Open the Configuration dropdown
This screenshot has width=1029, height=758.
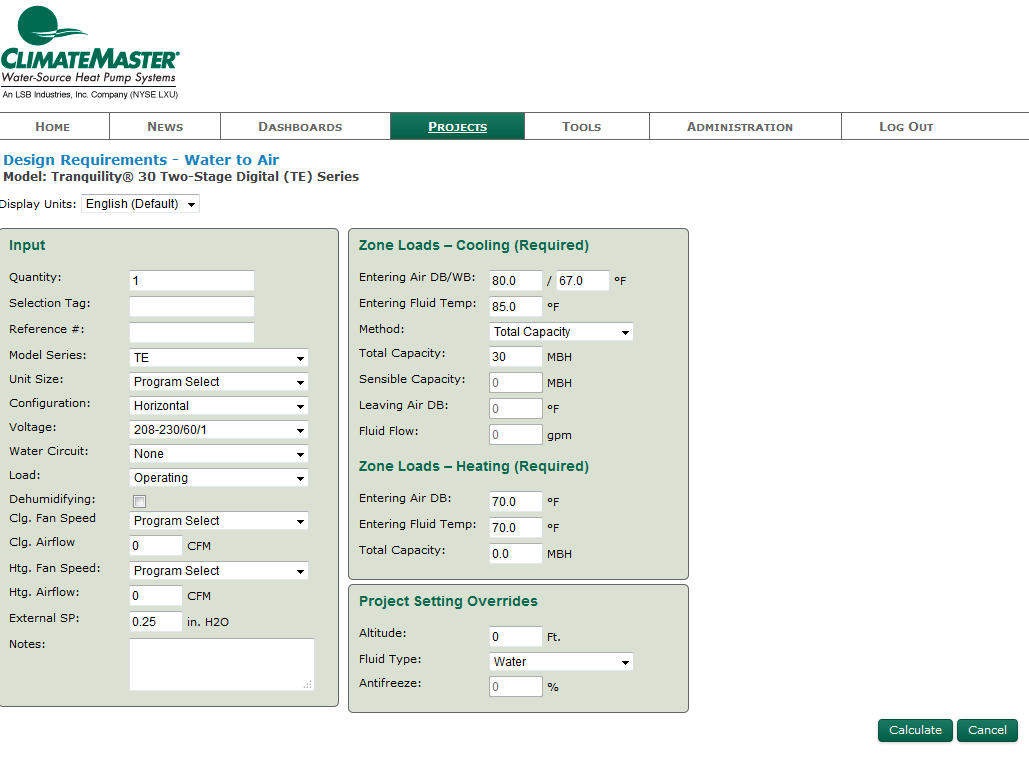[x=219, y=406]
